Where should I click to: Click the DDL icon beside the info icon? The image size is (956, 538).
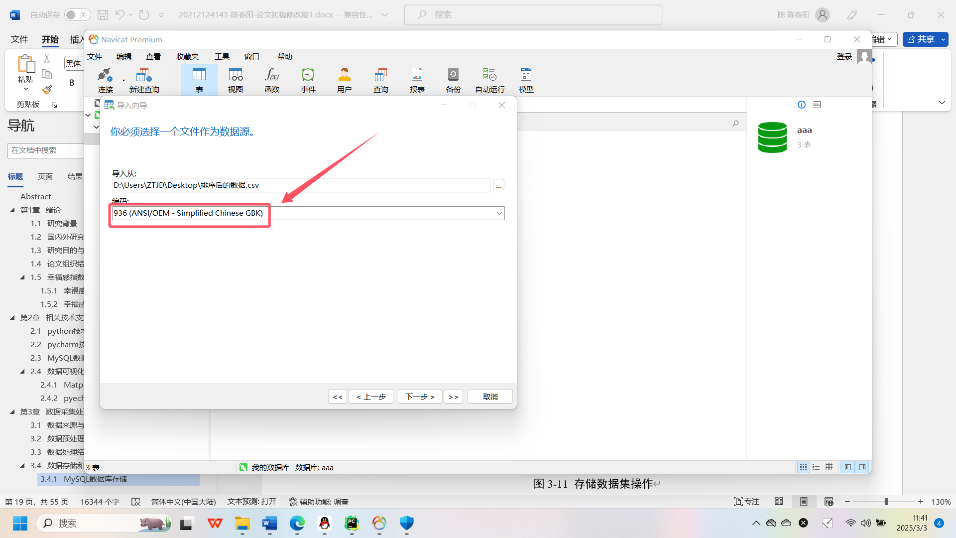pyautogui.click(x=817, y=105)
